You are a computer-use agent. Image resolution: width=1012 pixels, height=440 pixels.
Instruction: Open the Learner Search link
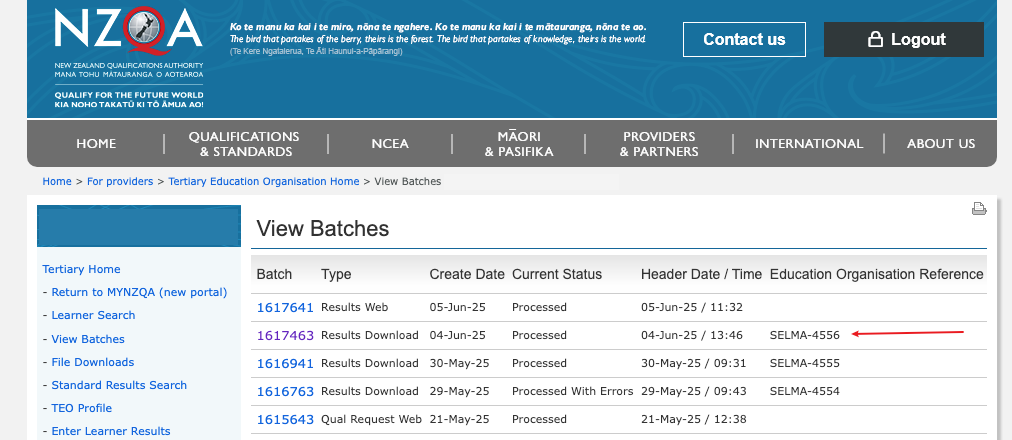pyautogui.click(x=94, y=315)
